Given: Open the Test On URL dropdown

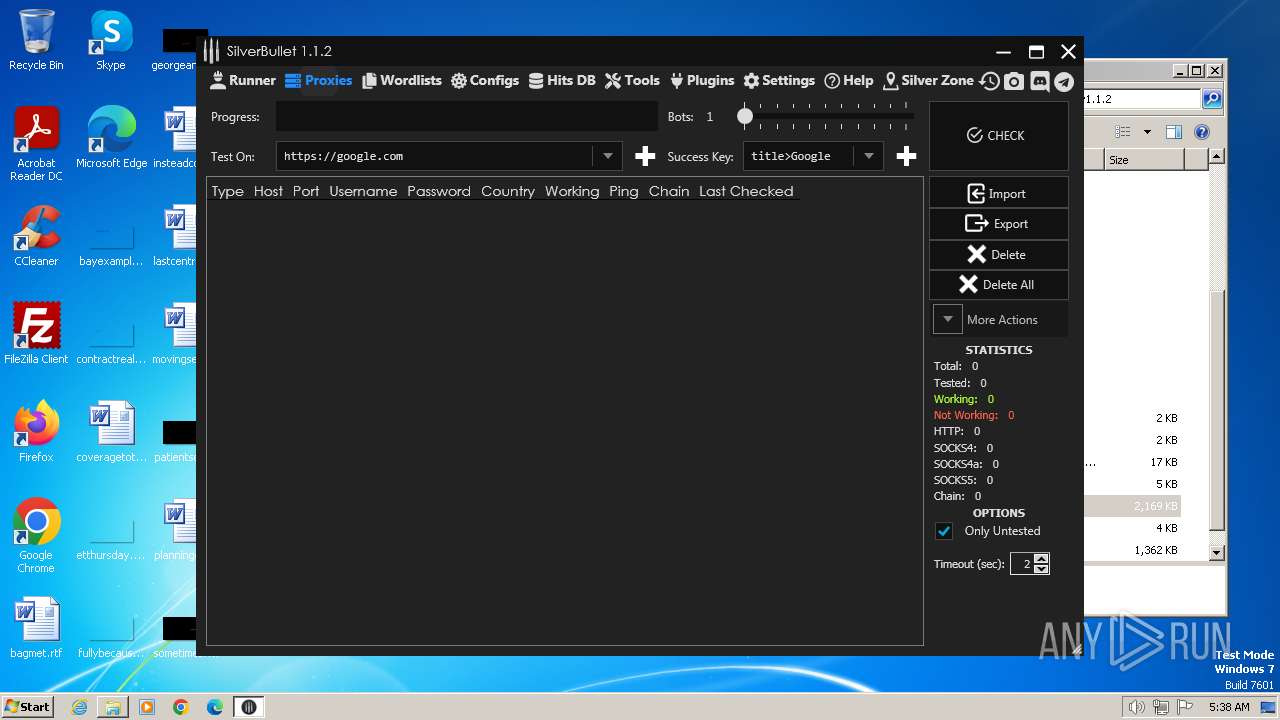Looking at the screenshot, I should [607, 156].
